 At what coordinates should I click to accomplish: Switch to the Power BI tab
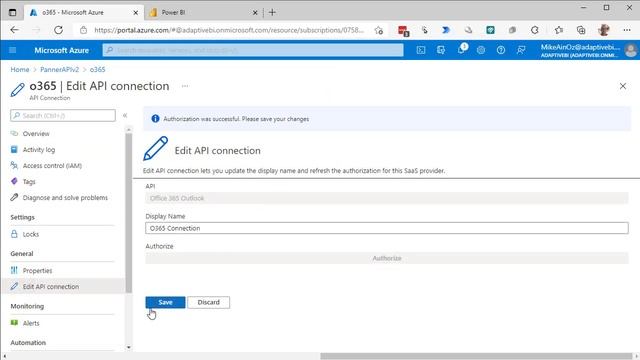[200, 13]
